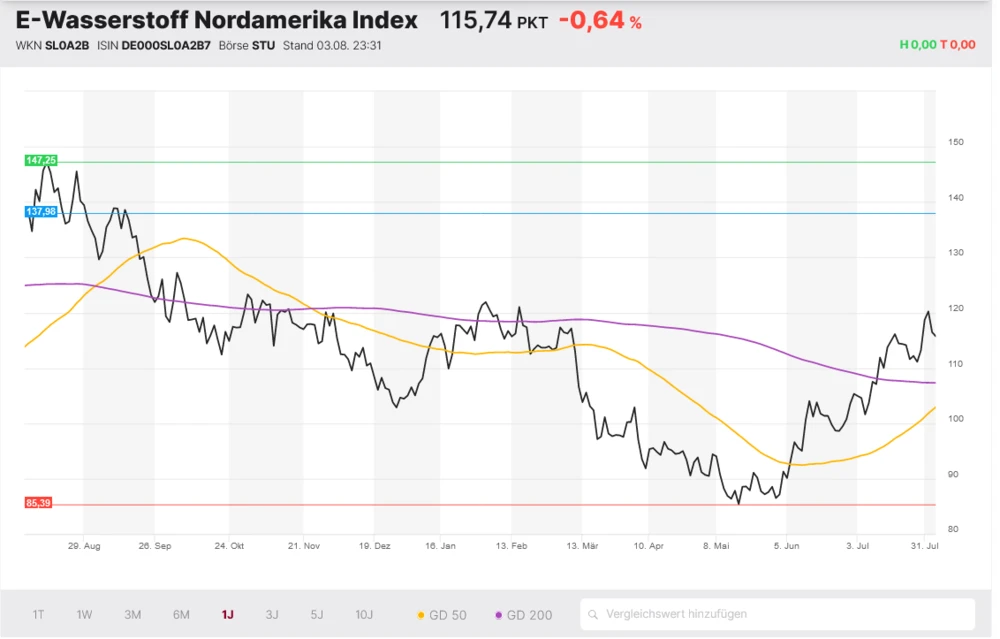Click the red 85,39 low price marker
The image size is (1000, 639).
point(39,502)
